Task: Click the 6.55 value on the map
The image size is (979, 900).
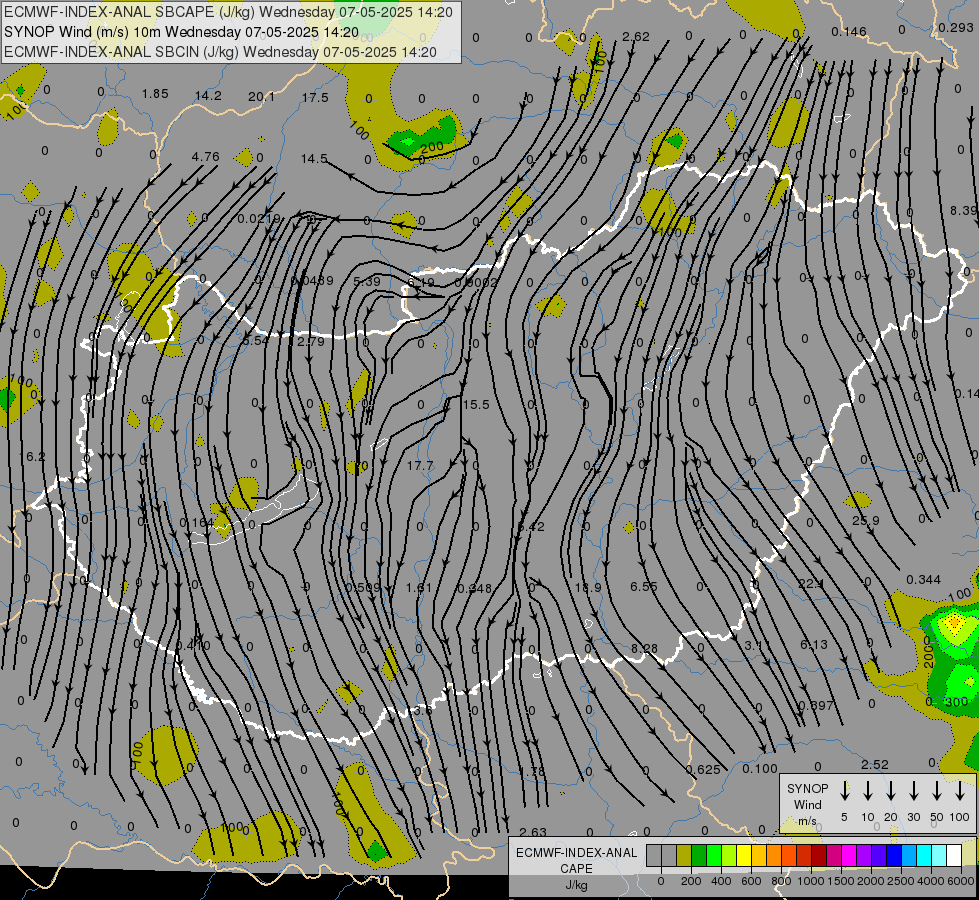Action: 644,586
